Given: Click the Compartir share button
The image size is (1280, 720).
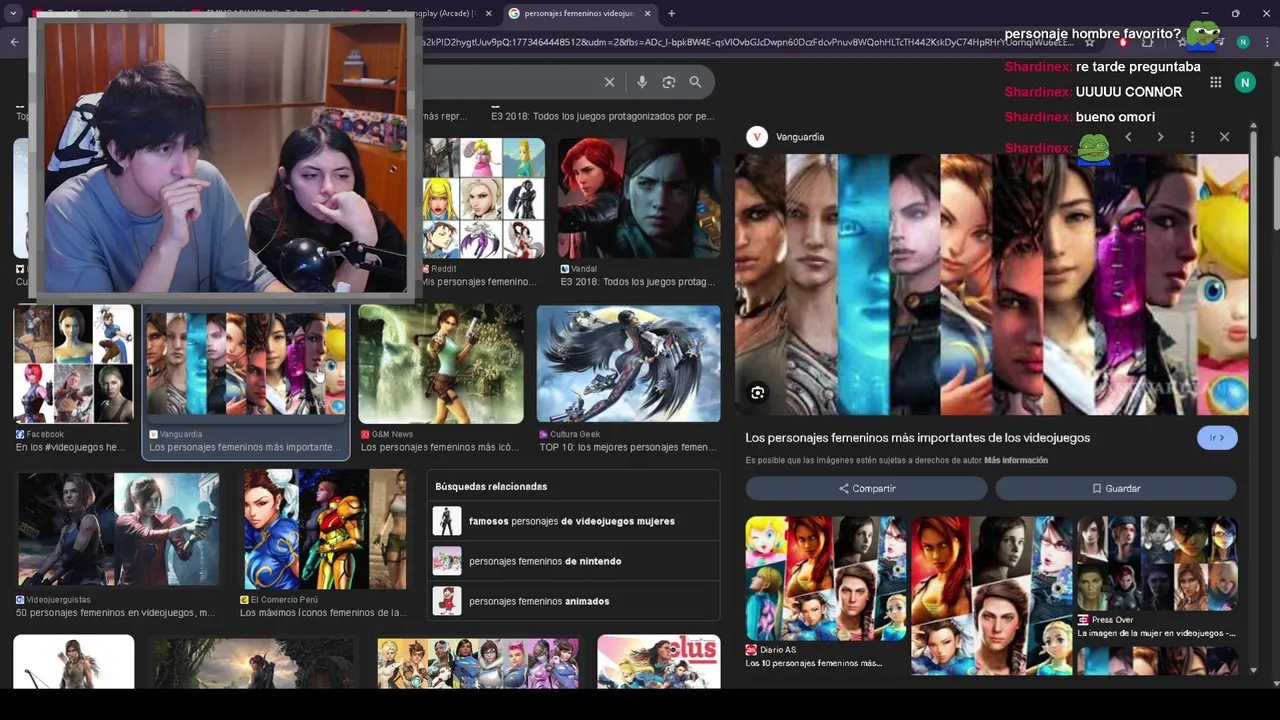Looking at the screenshot, I should click(x=866, y=488).
